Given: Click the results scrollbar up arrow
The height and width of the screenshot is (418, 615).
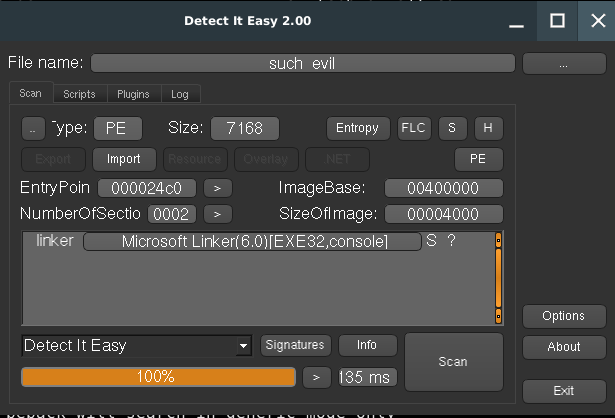Looking at the screenshot, I should pos(499,240).
